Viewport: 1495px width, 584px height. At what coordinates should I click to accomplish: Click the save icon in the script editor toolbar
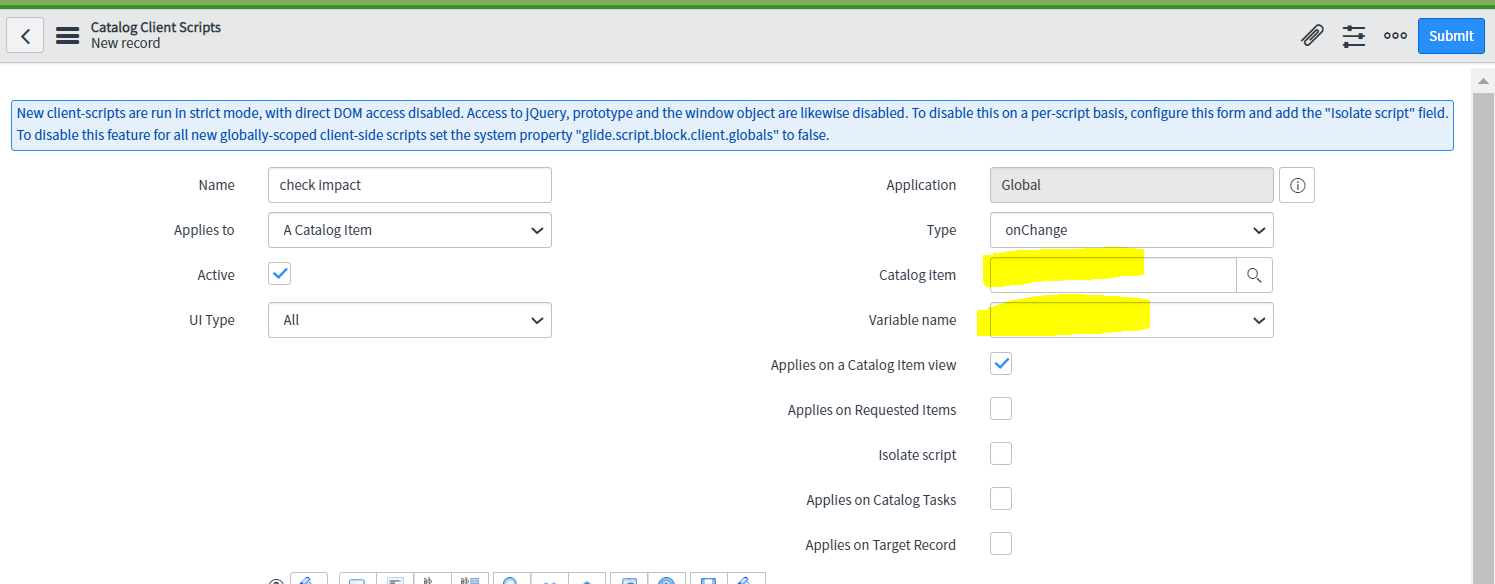click(x=707, y=580)
